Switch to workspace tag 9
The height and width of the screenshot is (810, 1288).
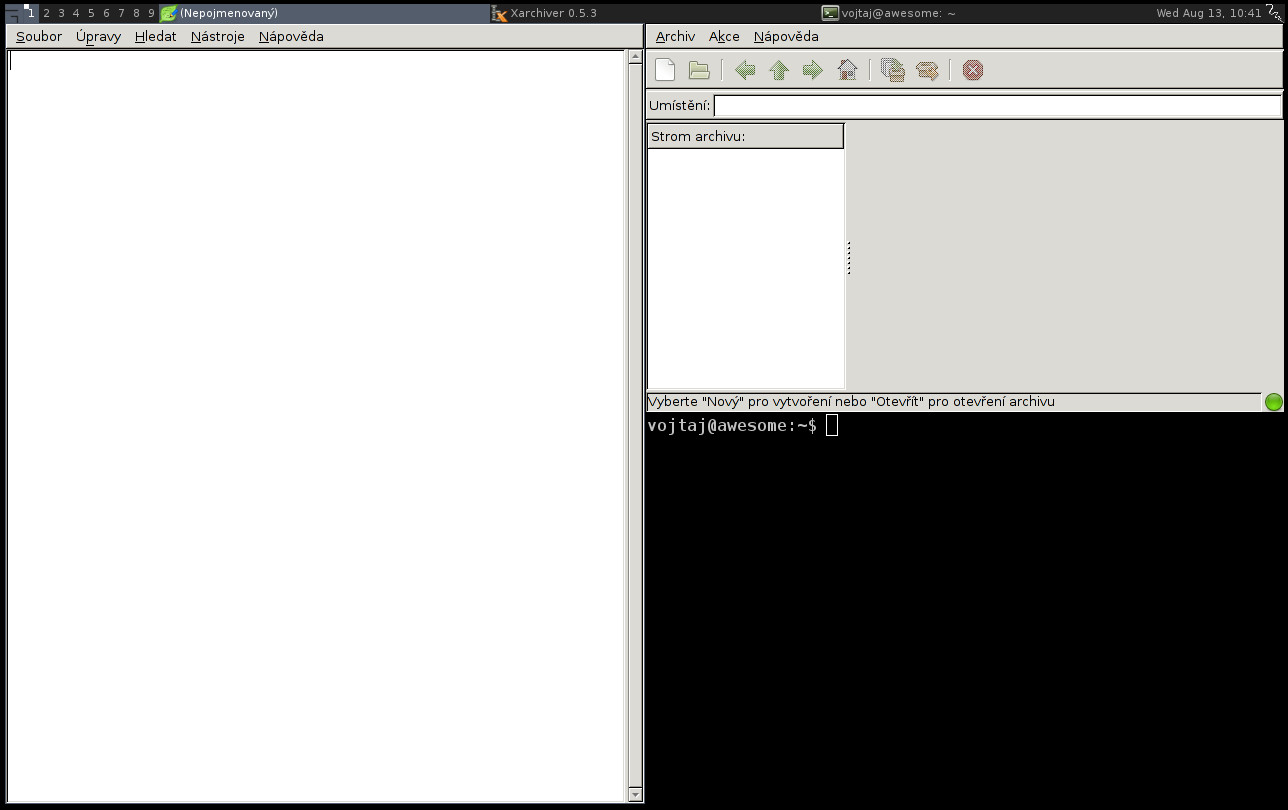coord(151,13)
